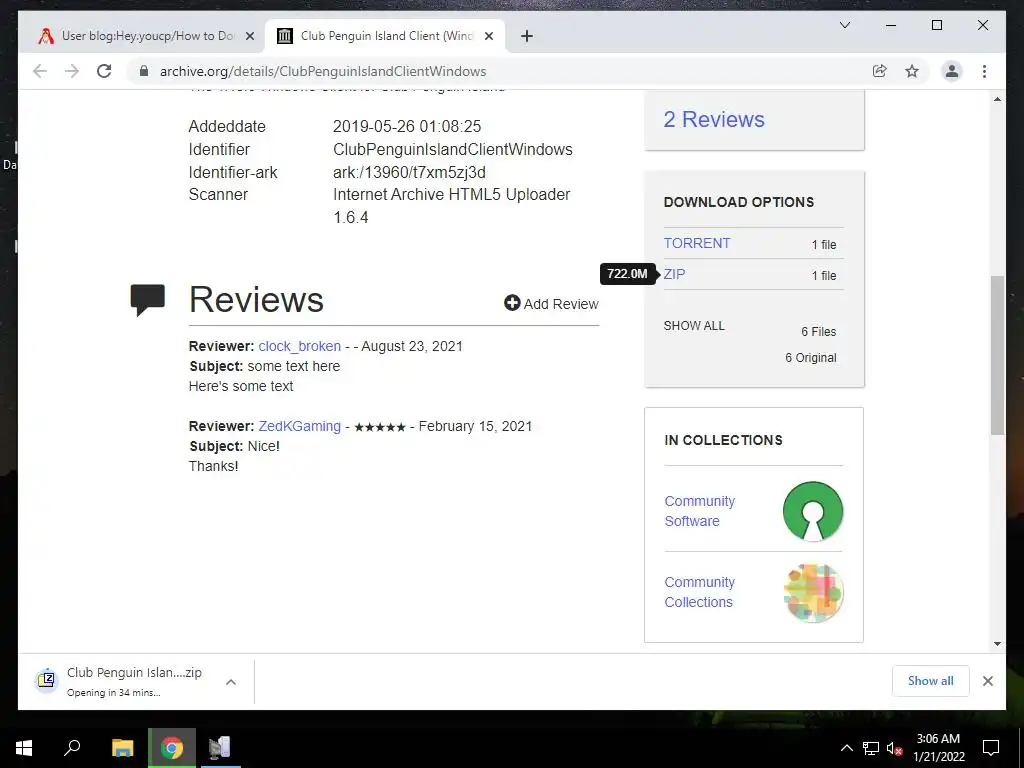Open the tab search chevron
The height and width of the screenshot is (768, 1024).
(844, 25)
